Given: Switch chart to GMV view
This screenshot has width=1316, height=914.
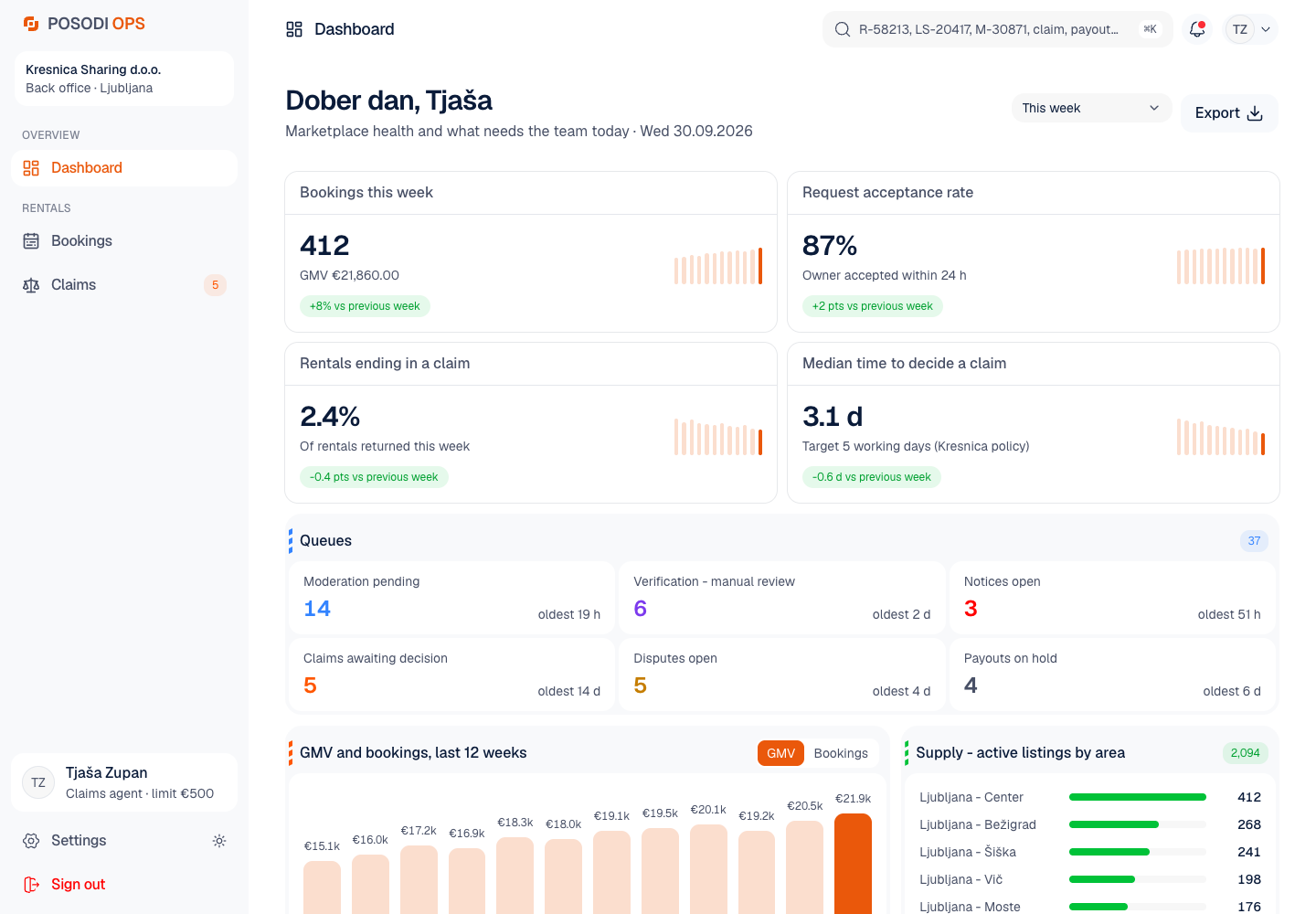Looking at the screenshot, I should click(780, 753).
